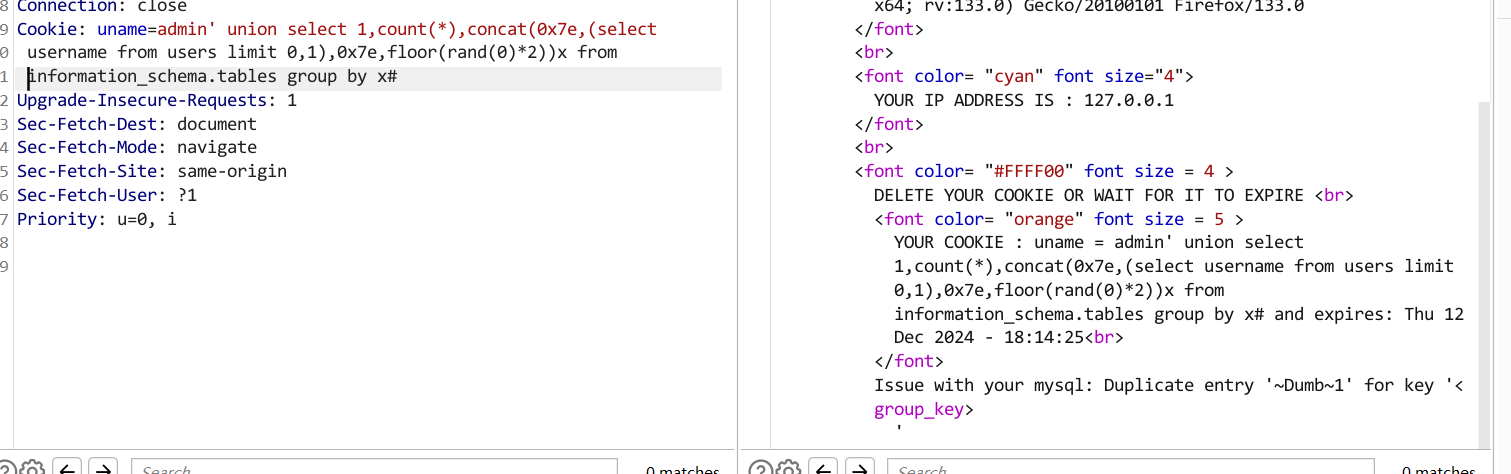Click the 'Issue with your mysql: Duplicate entry' line
1511x474 pixels.
(1169, 385)
